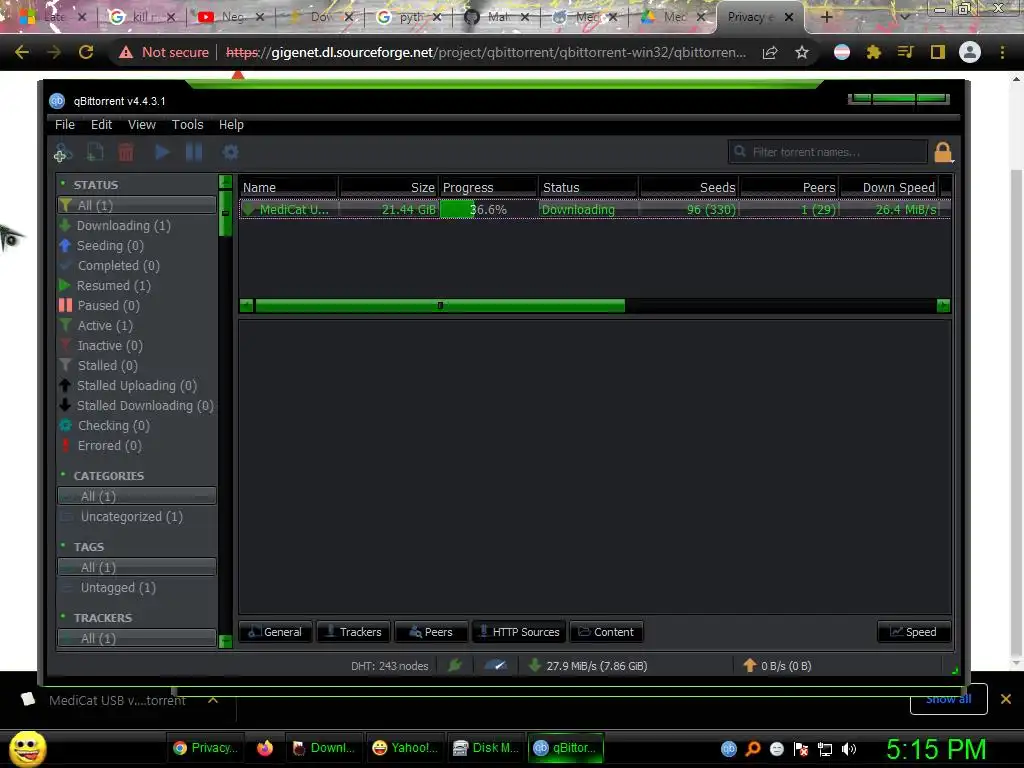Click the Add Torrent Link toolbar icon
This screenshot has height=768, width=1024.
click(x=63, y=153)
